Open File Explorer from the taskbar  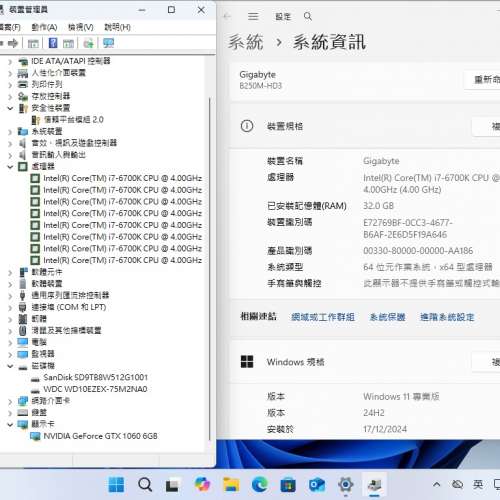click(x=231, y=484)
